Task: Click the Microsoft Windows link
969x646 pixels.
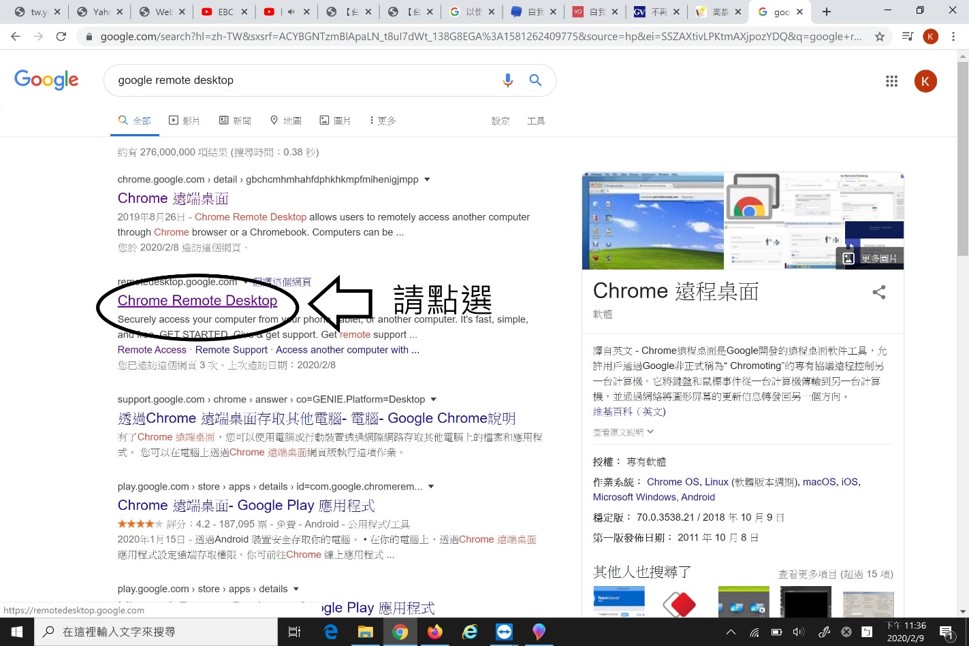Action: pos(636,497)
